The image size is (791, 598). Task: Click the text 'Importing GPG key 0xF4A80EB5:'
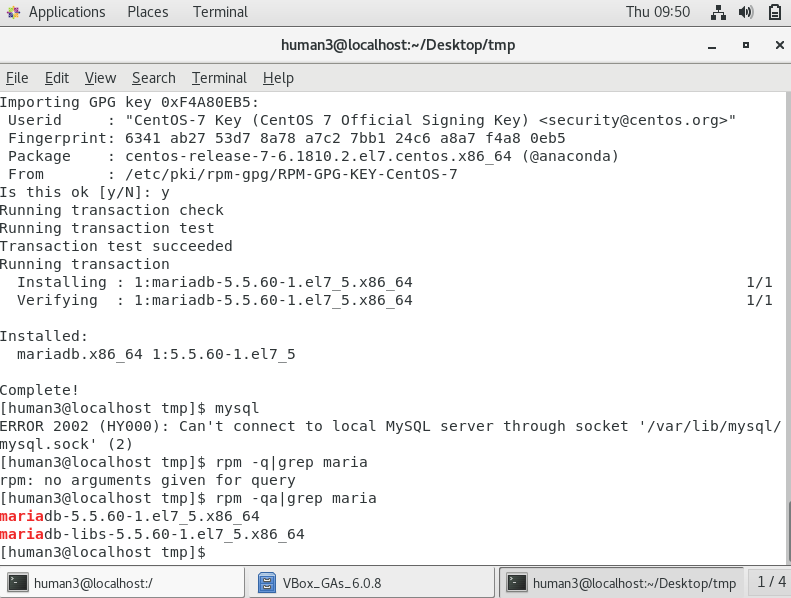pos(129,102)
